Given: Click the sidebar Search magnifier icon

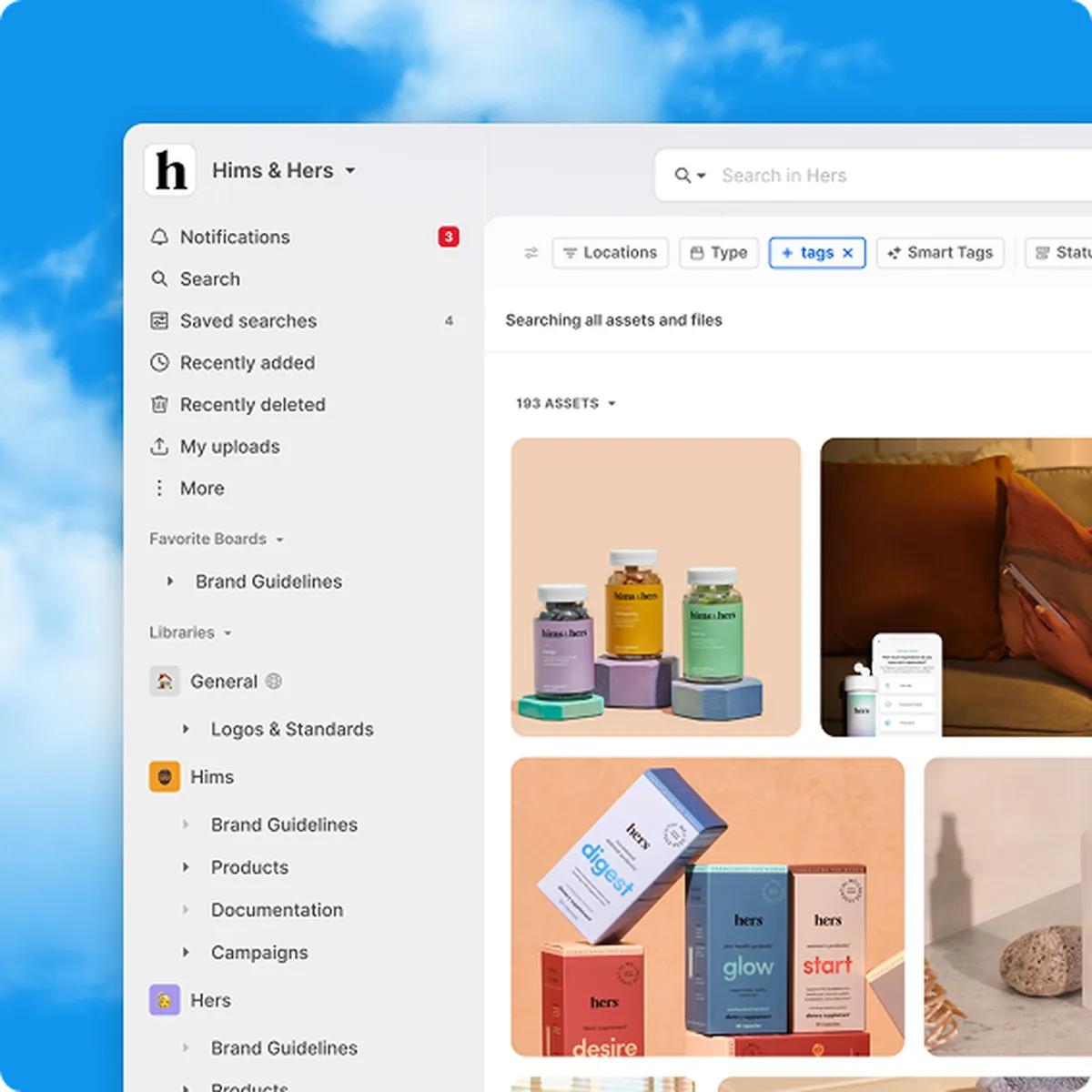Looking at the screenshot, I should pyautogui.click(x=159, y=278).
